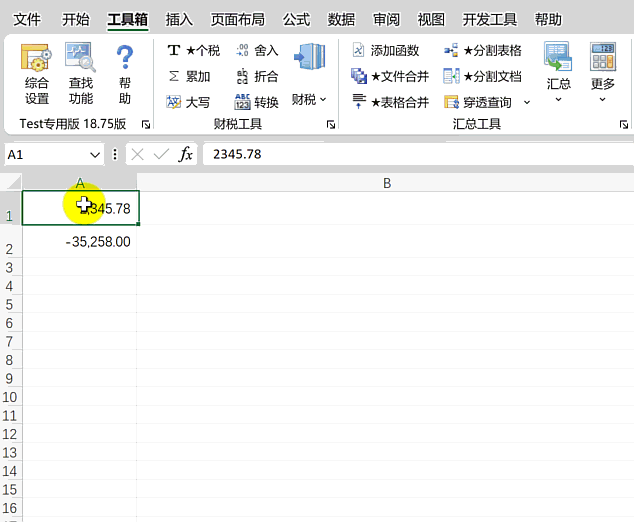Viewport: 634px width, 522px height.
Task: Click 大写 uppercase conversion tool
Action: [x=189, y=102]
